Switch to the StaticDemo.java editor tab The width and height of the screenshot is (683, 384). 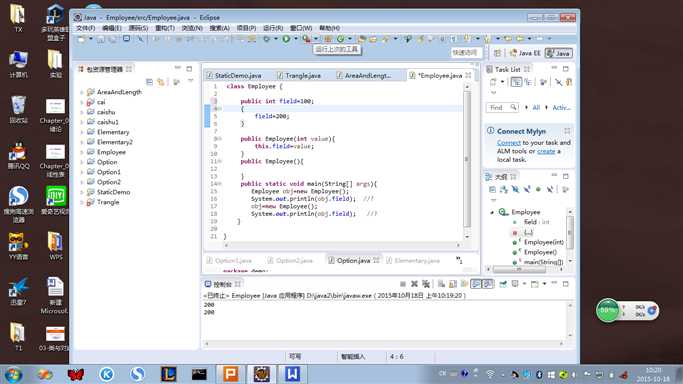(x=234, y=75)
